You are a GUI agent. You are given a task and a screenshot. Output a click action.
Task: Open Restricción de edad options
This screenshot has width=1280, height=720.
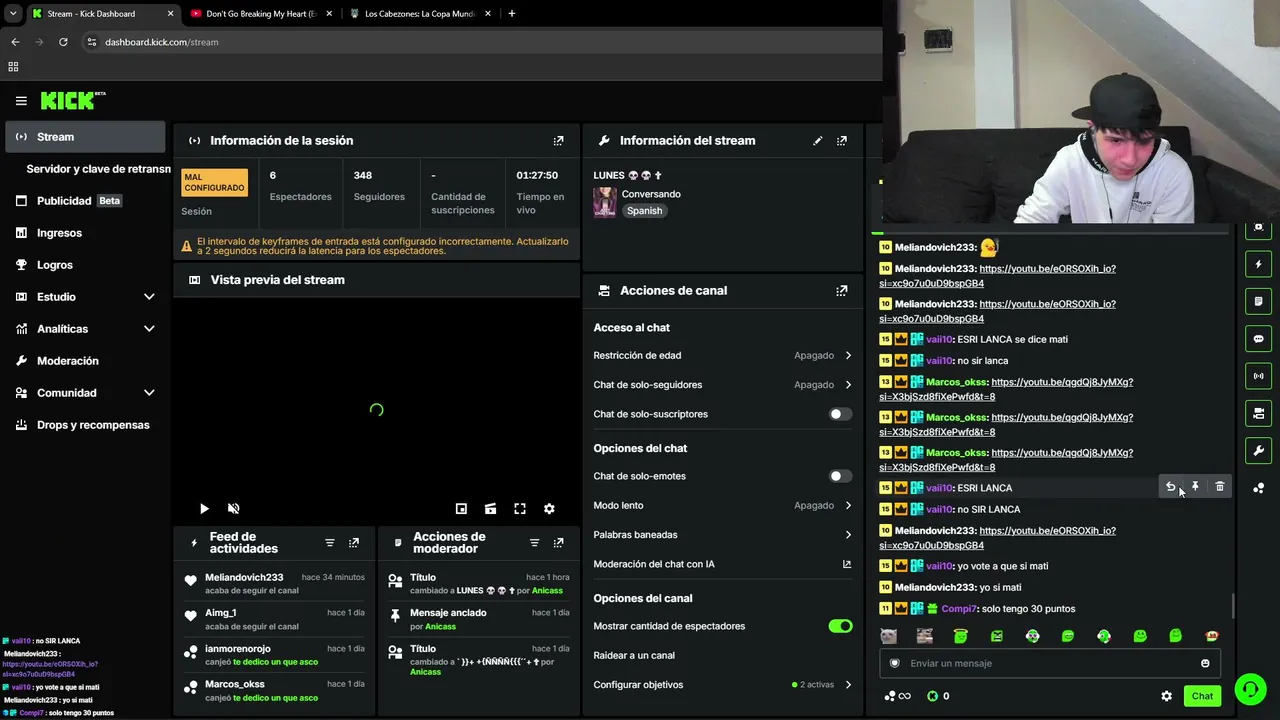722,355
